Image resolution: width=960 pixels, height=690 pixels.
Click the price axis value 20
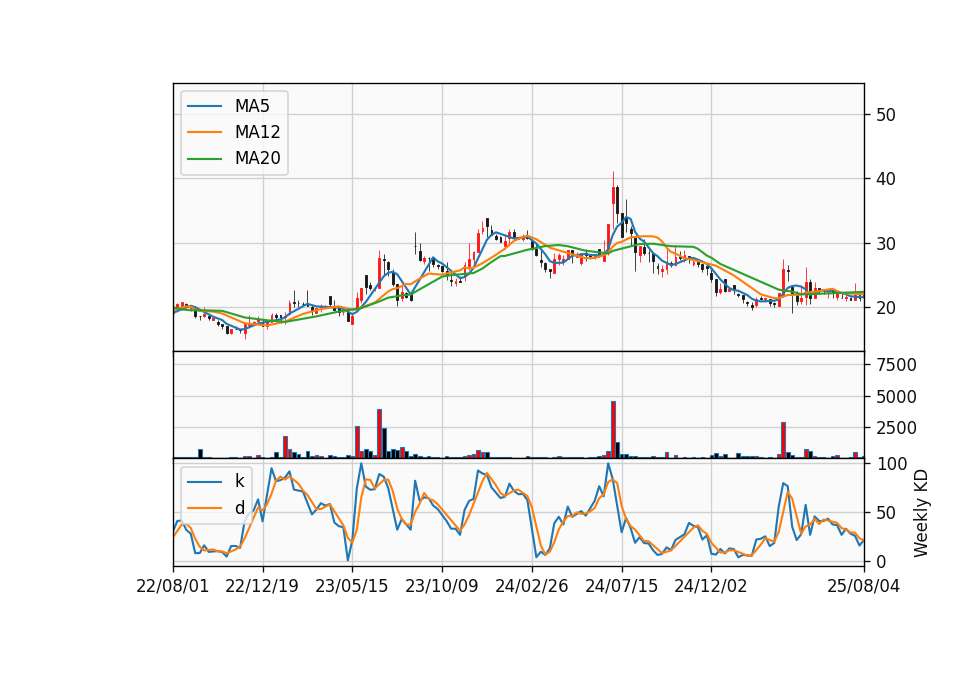click(x=885, y=308)
